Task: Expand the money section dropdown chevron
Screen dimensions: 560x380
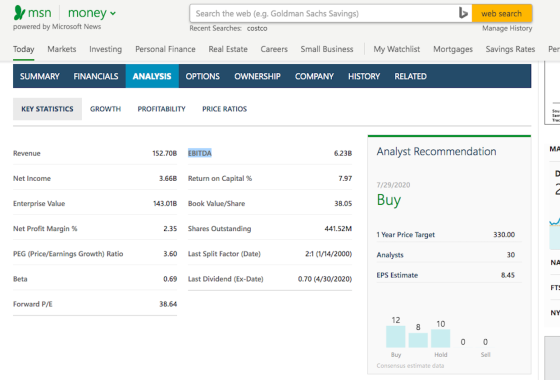Action: 113,14
